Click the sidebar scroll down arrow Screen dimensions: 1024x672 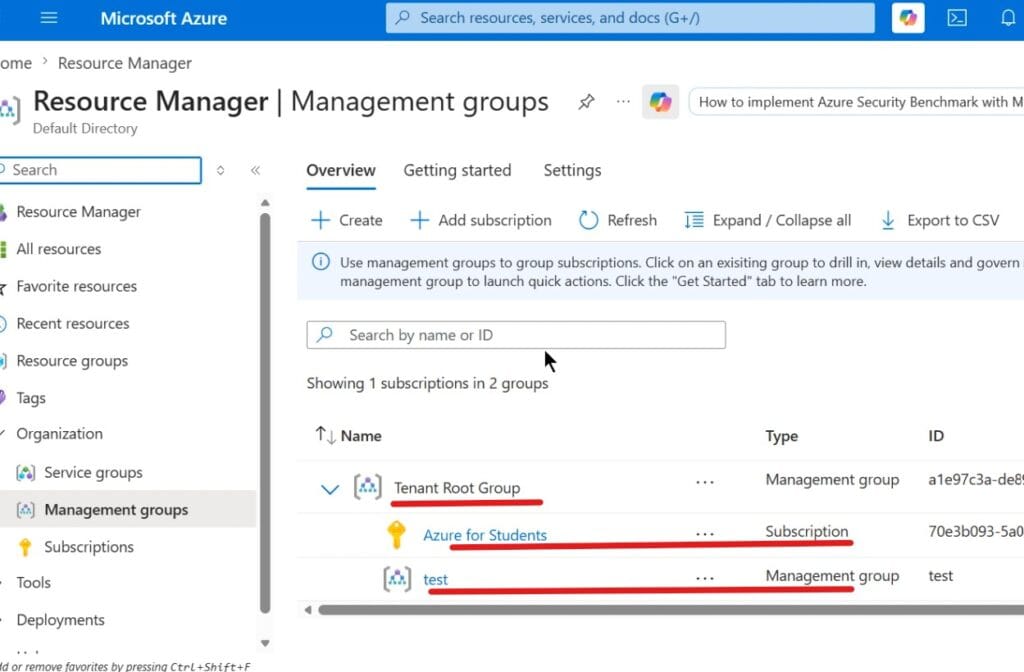pyautogui.click(x=264, y=643)
